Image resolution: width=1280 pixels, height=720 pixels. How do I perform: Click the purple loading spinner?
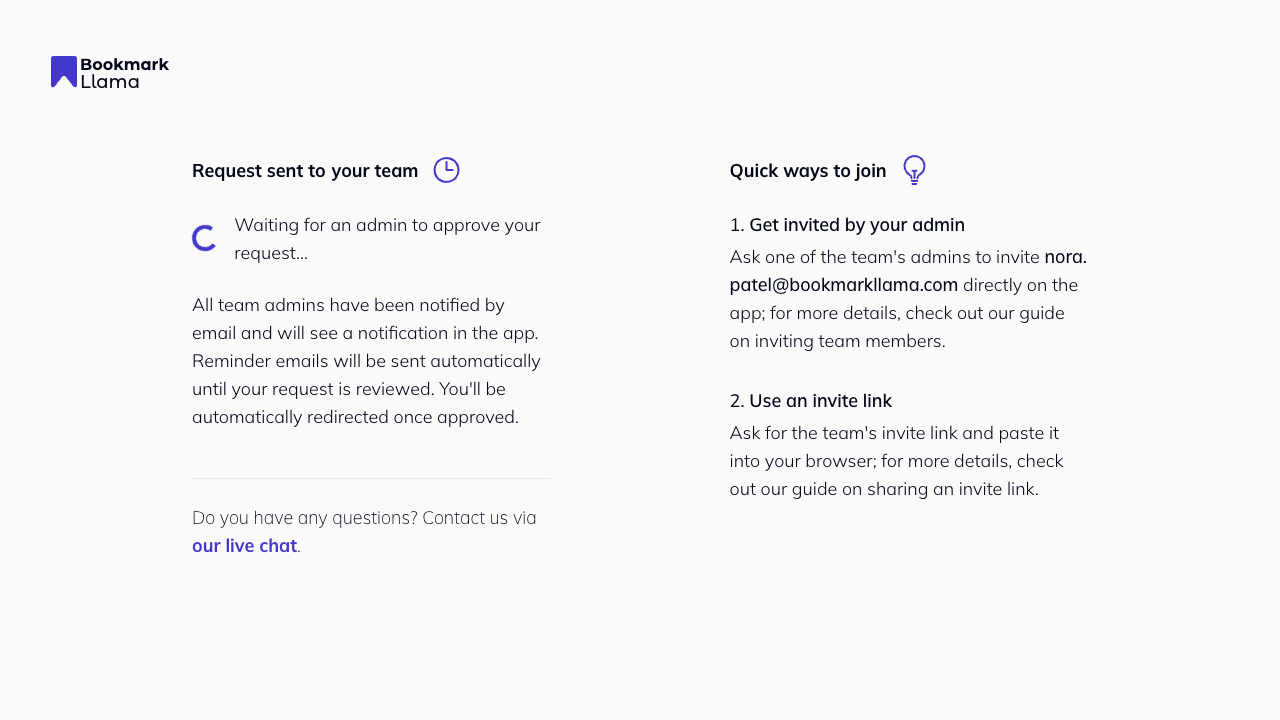click(204, 238)
